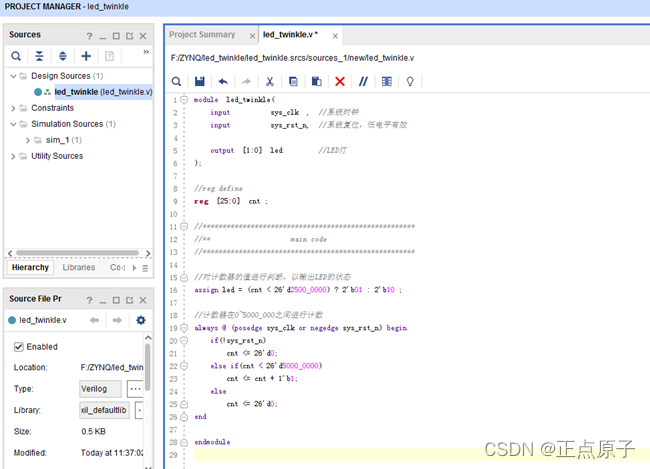Maximize the Sources panel
The height and width of the screenshot is (469, 650).
(116, 36)
